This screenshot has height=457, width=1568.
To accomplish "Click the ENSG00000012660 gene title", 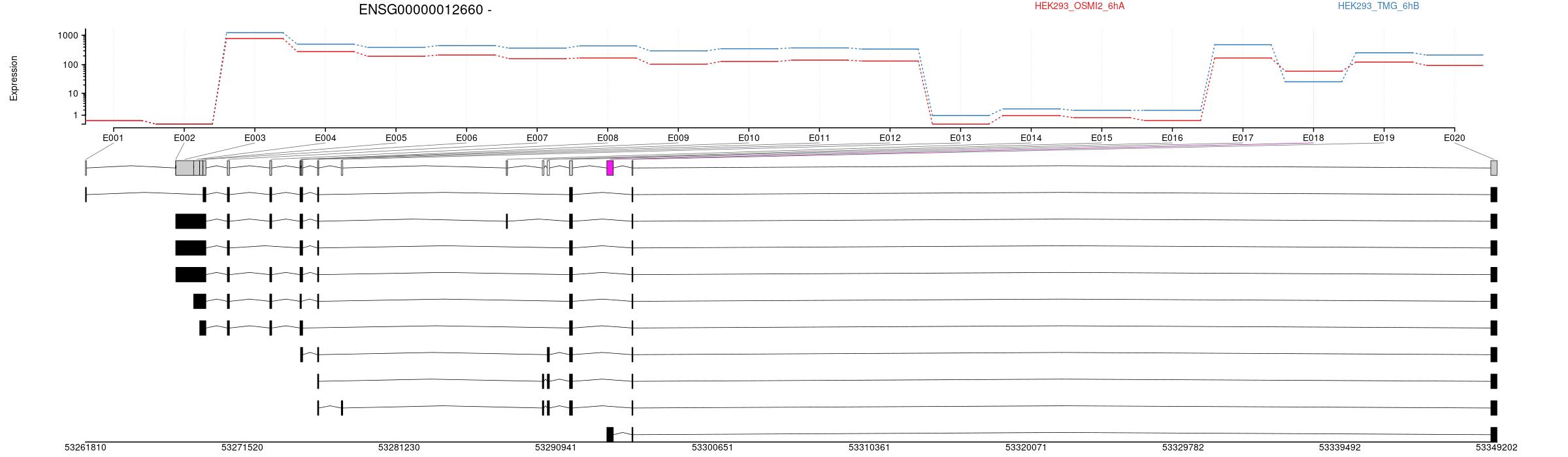I will [425, 10].
